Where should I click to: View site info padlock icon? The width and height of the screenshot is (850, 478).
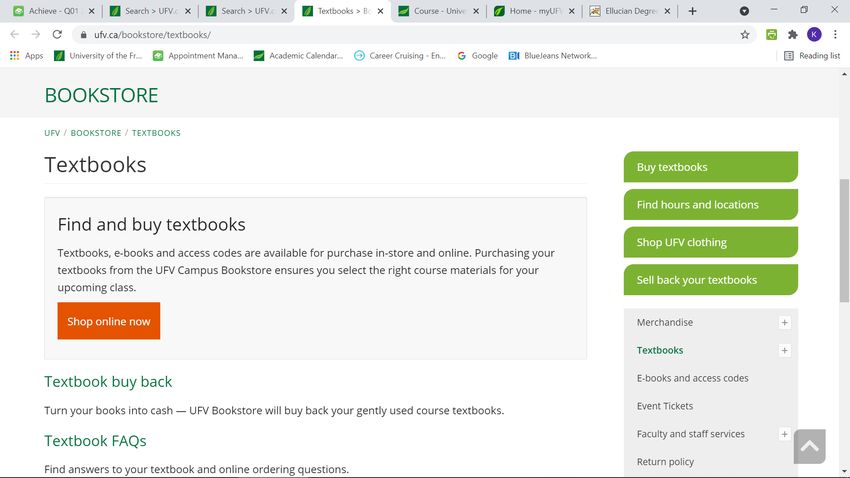83,35
